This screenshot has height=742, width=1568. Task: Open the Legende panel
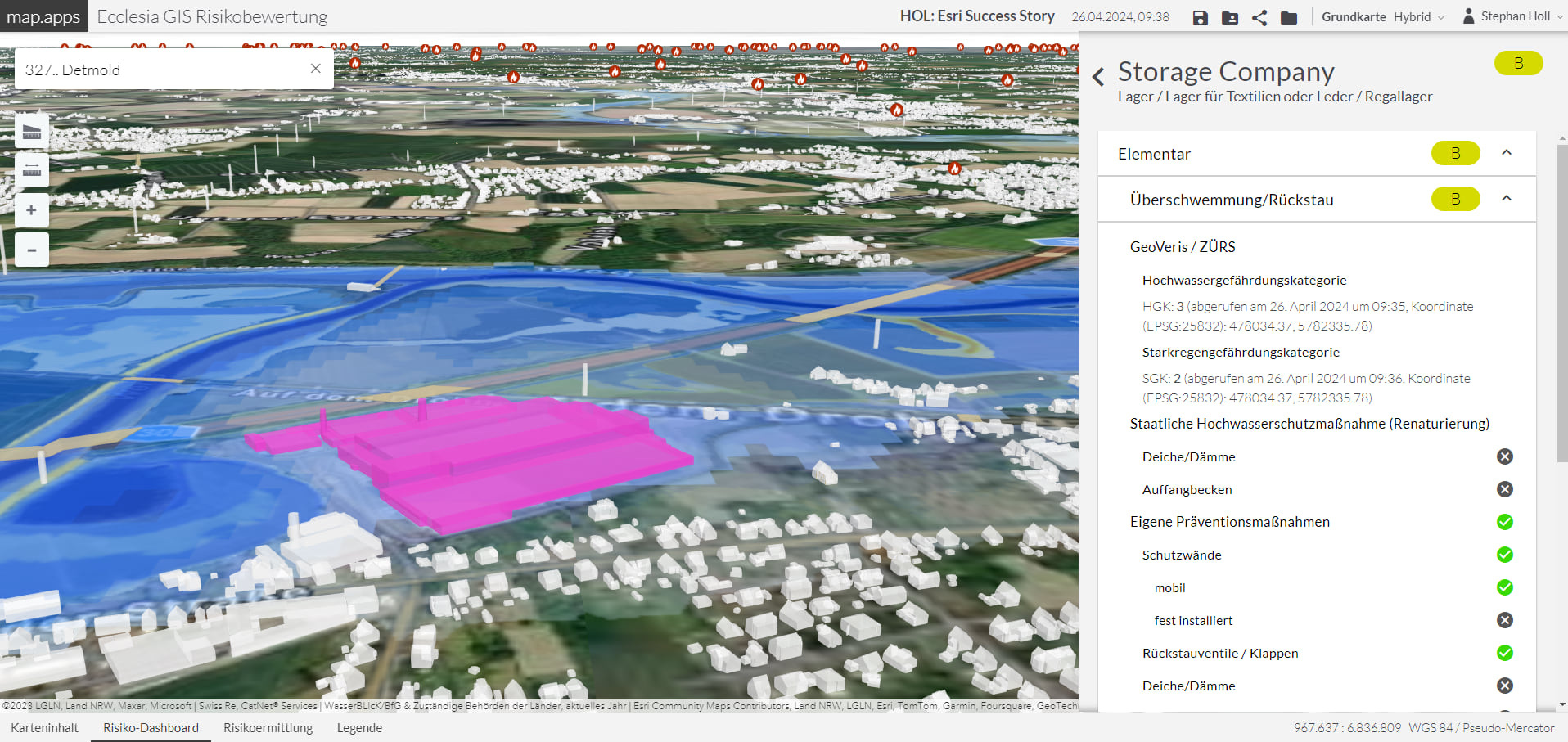359,727
